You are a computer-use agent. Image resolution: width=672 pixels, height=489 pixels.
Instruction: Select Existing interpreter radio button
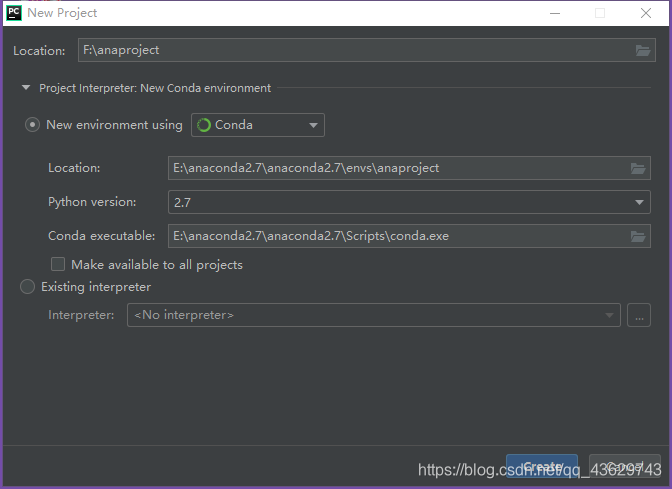pos(27,287)
